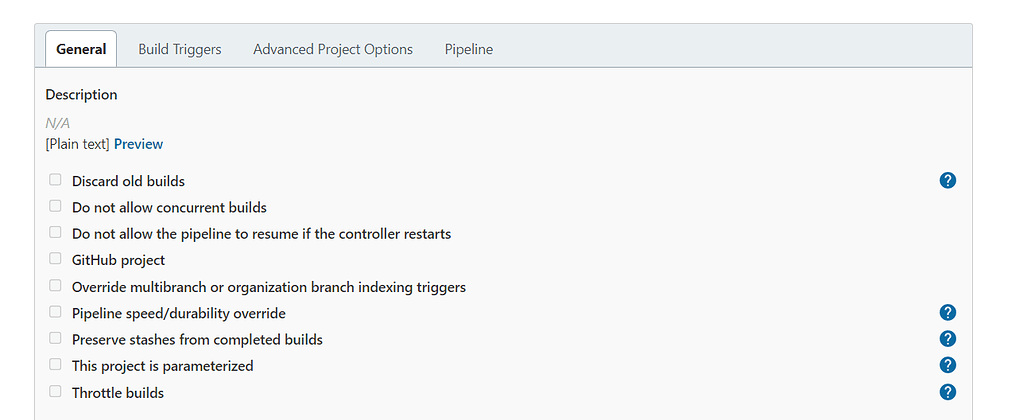1035x420 pixels.
Task: Show help for Pipeline speed/durability override
Action: (x=948, y=313)
